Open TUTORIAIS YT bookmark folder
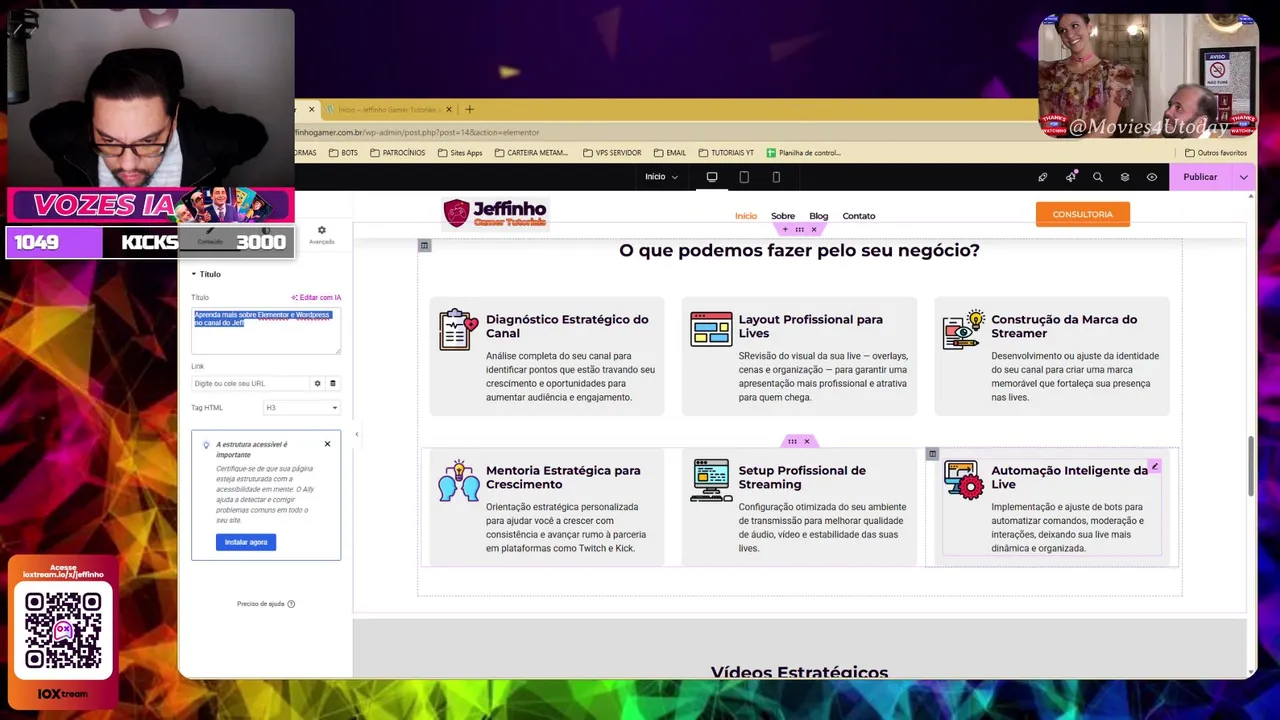Viewport: 1280px width, 720px height. pyautogui.click(x=726, y=153)
